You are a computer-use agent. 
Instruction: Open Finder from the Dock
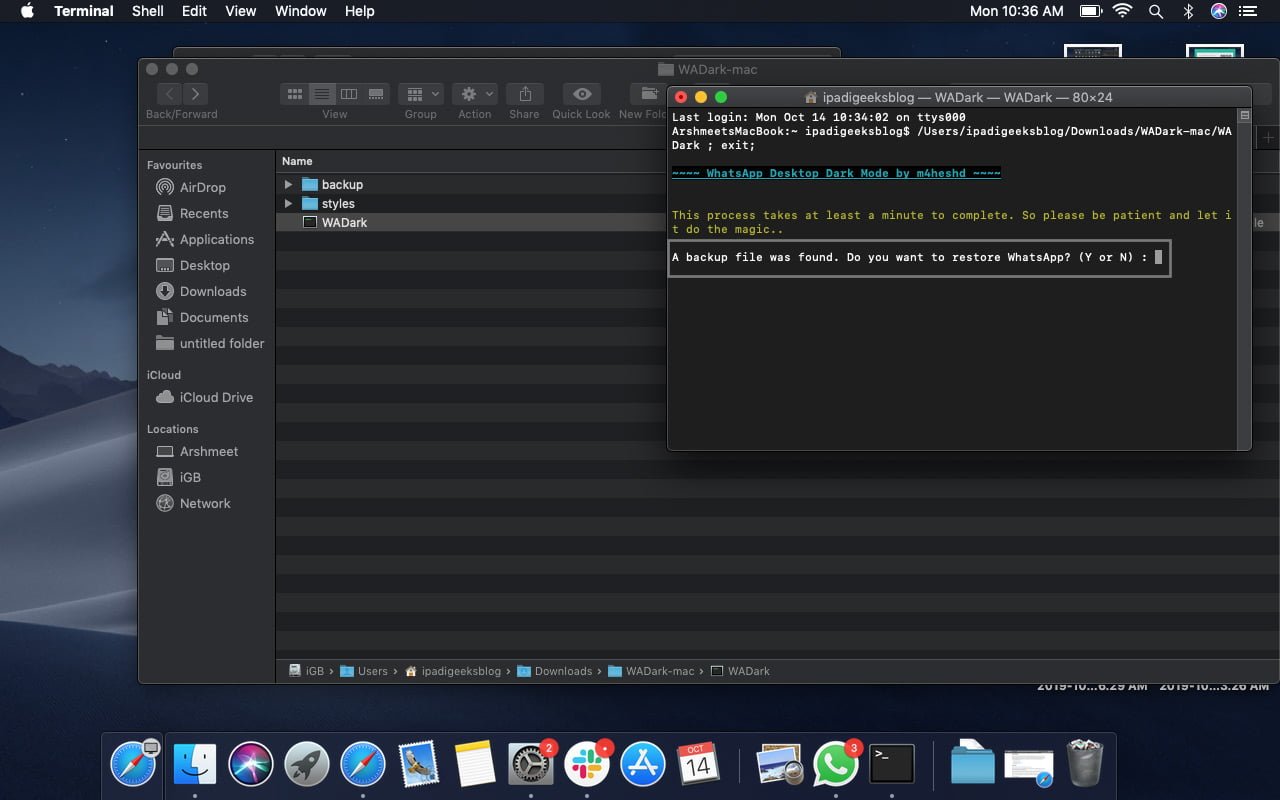195,765
